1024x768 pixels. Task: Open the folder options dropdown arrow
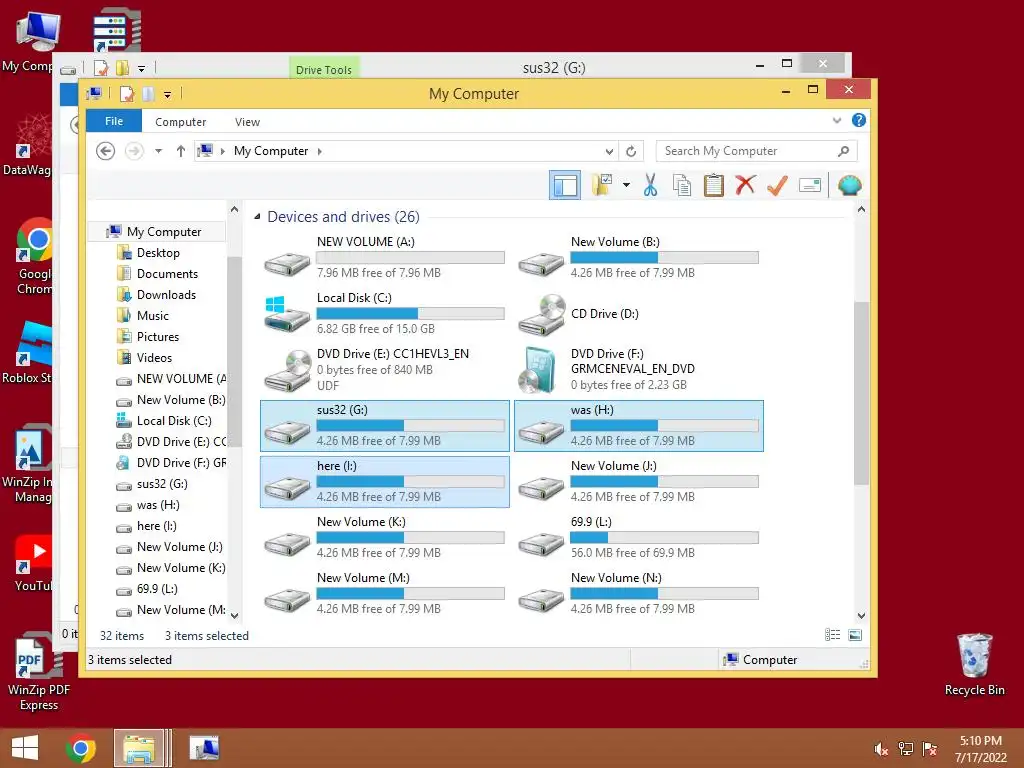point(626,185)
